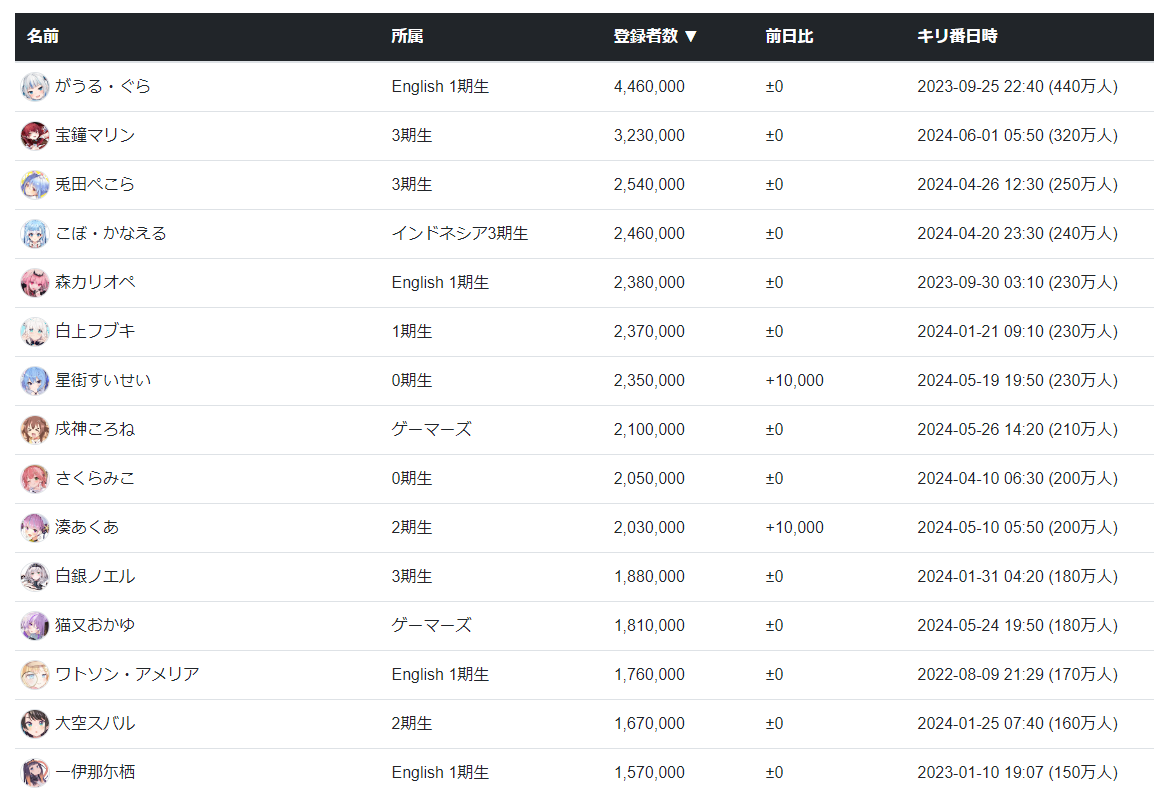Open 白銀ノエル name link
The image size is (1154, 794).
coord(95,576)
